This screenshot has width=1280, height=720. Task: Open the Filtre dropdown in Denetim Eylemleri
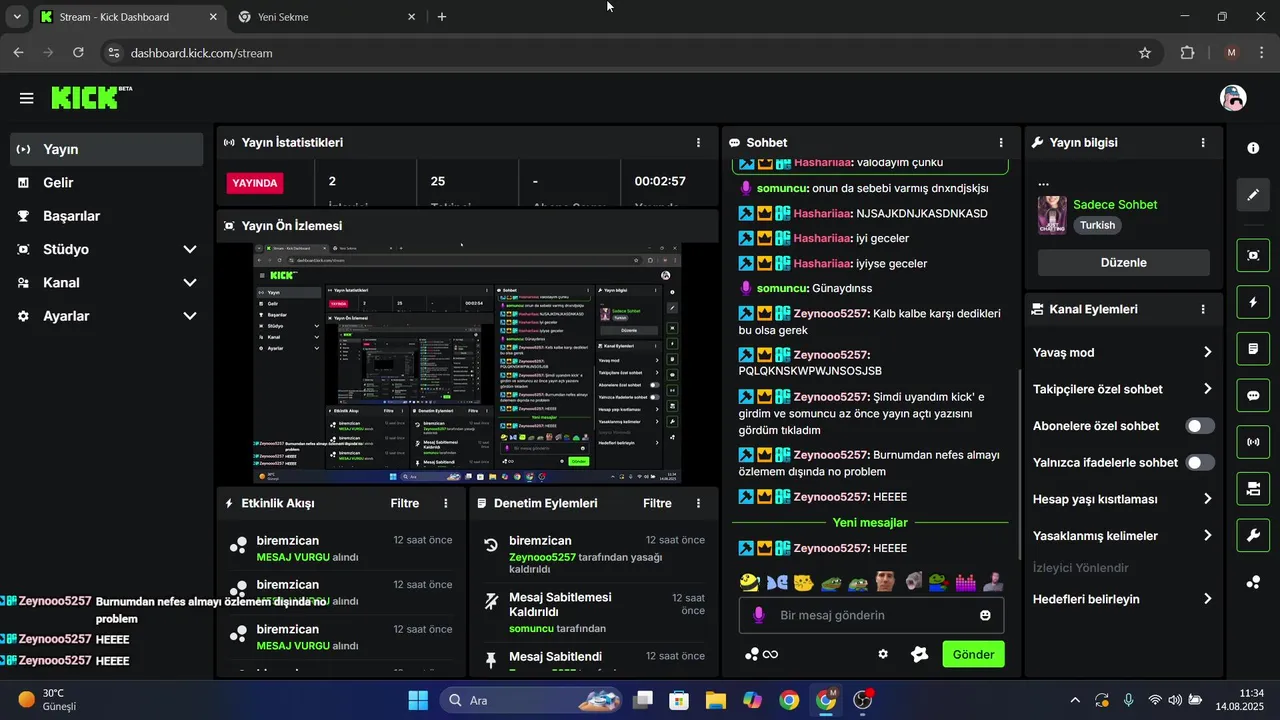[657, 503]
